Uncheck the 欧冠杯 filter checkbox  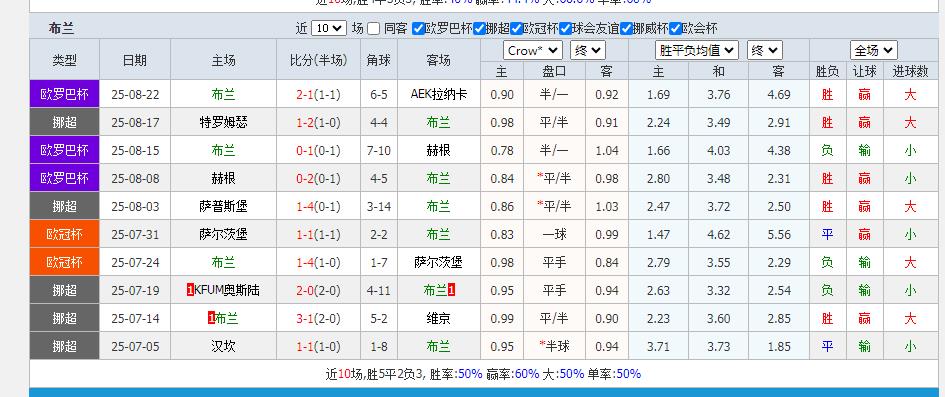(x=516, y=28)
